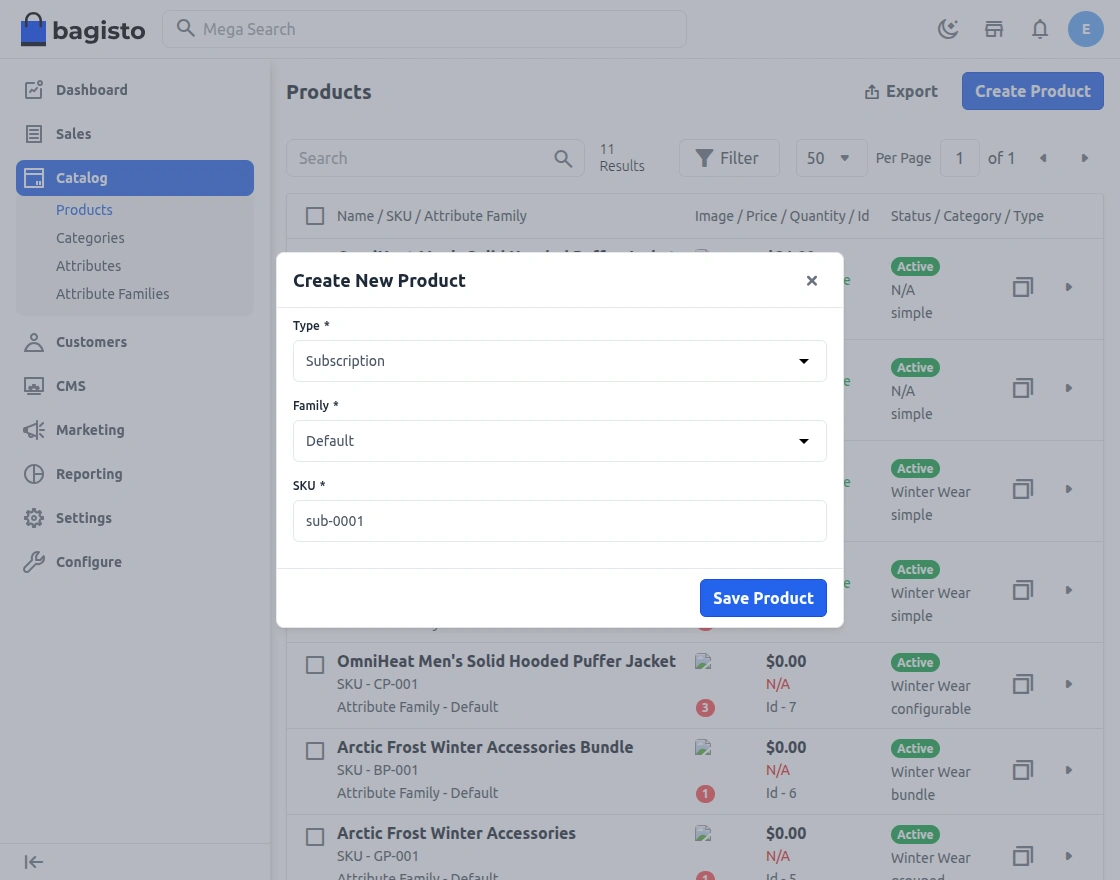Check the select-all checkbox in the table header
Image resolution: width=1120 pixels, height=880 pixels.
pyautogui.click(x=315, y=216)
